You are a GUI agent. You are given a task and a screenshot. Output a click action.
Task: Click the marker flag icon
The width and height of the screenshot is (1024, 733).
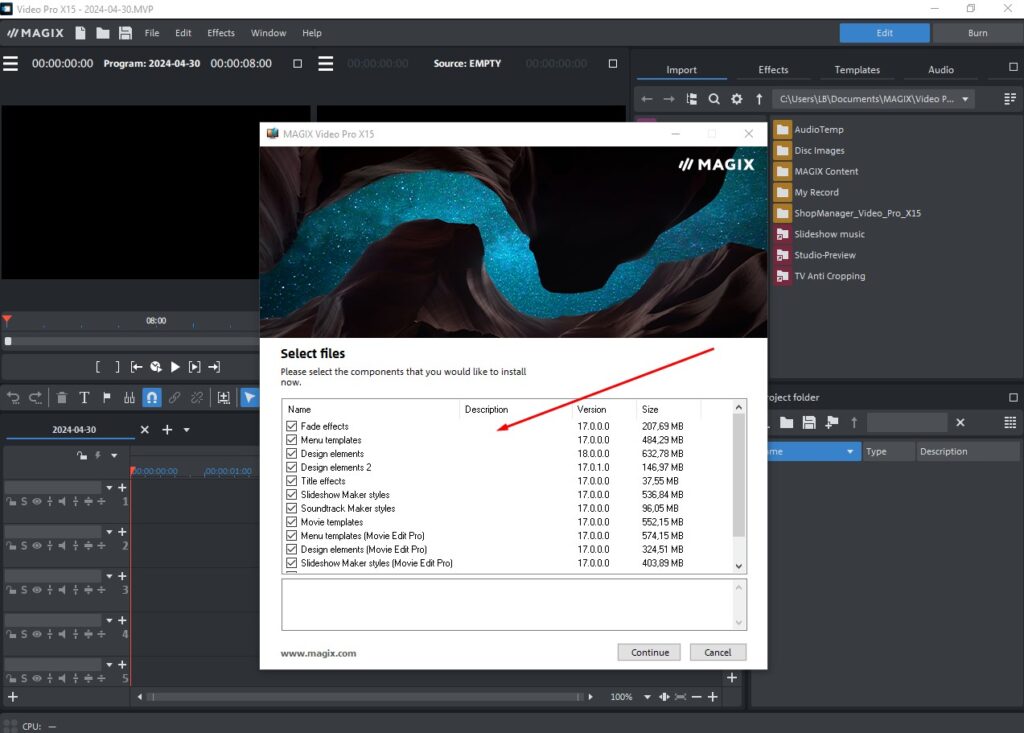coord(106,397)
